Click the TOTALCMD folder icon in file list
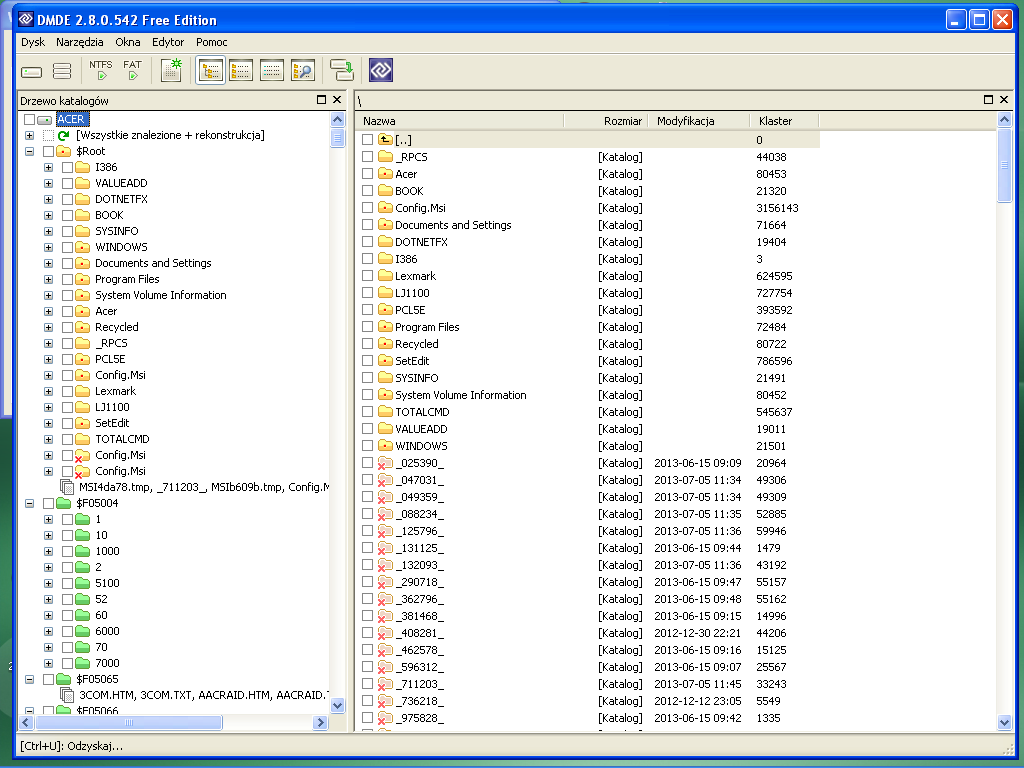The image size is (1024, 768). 385,411
